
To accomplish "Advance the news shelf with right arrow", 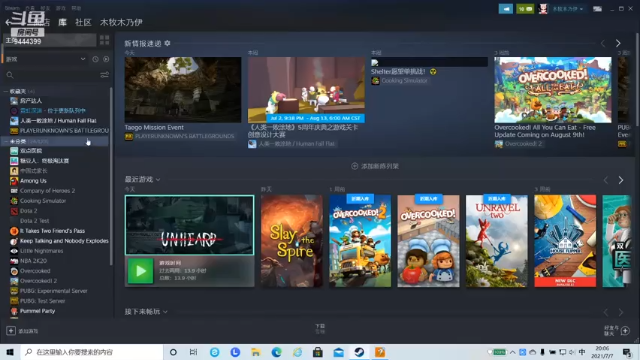I will (x=618, y=43).
